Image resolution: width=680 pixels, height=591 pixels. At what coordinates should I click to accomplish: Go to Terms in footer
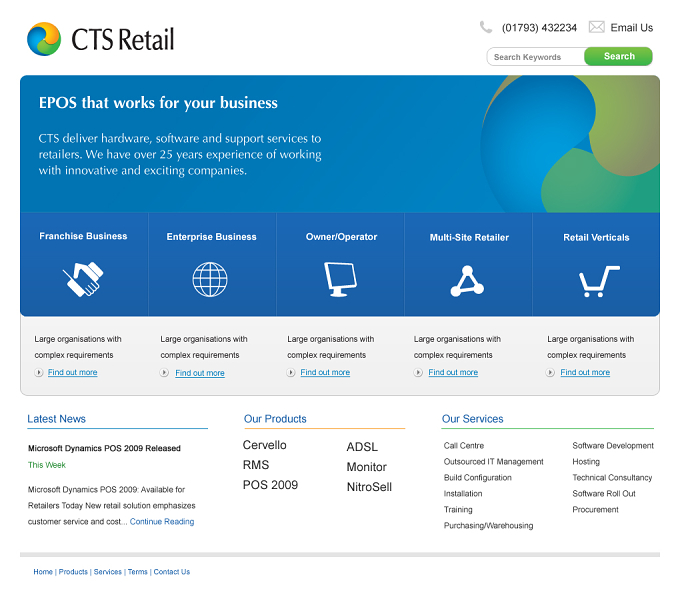click(137, 572)
